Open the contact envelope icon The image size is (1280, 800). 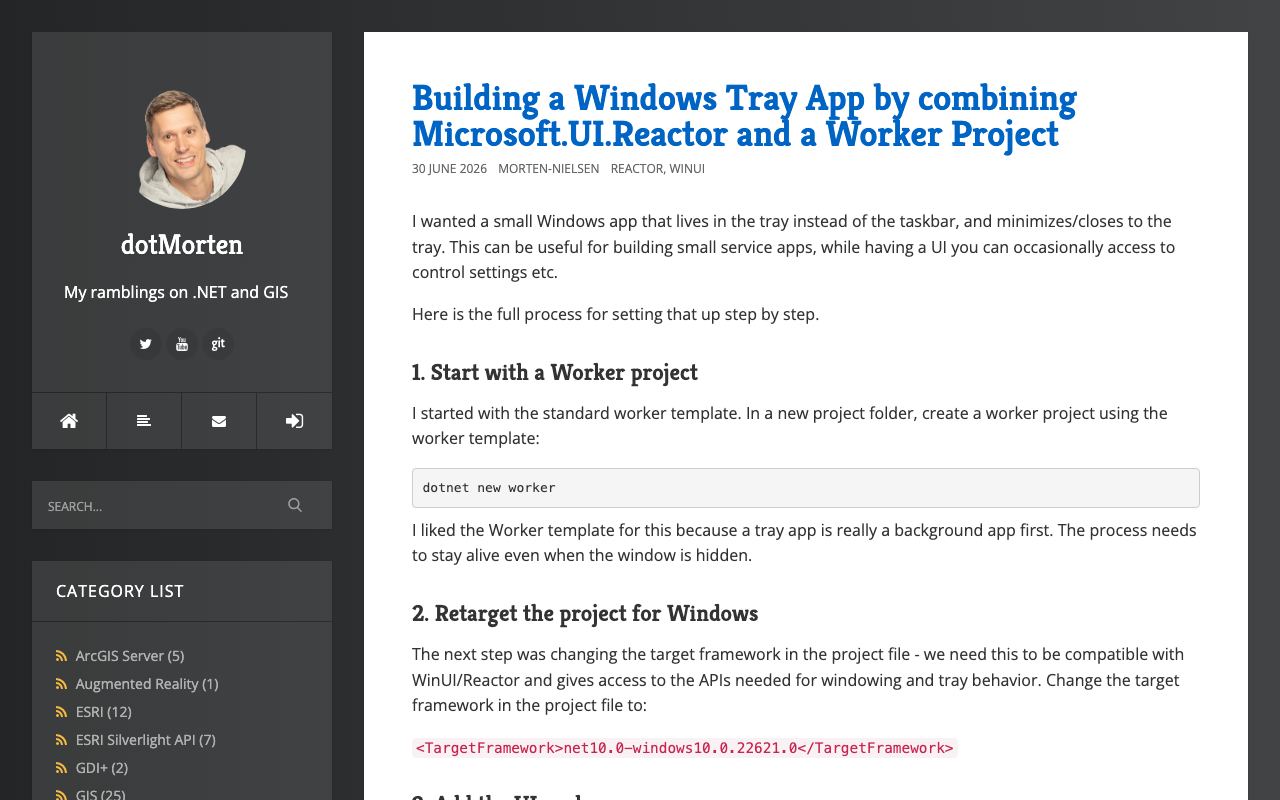[219, 421]
